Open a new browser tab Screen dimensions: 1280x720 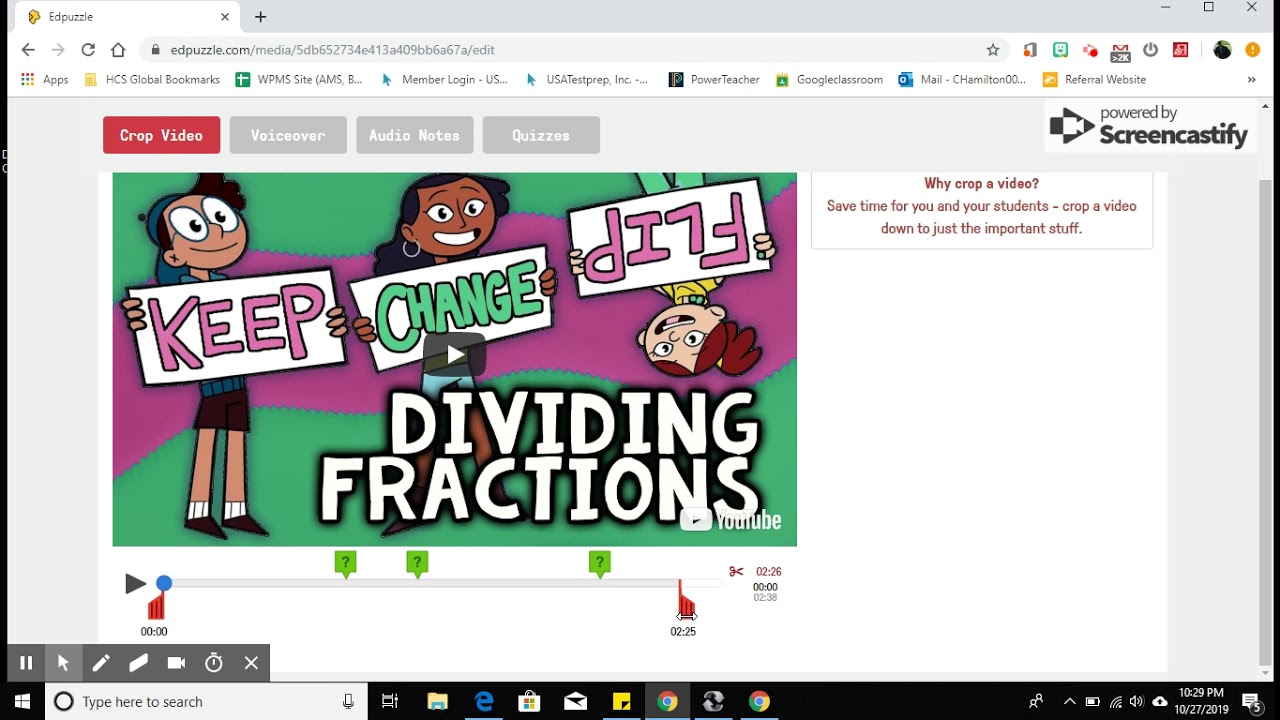pyautogui.click(x=260, y=17)
